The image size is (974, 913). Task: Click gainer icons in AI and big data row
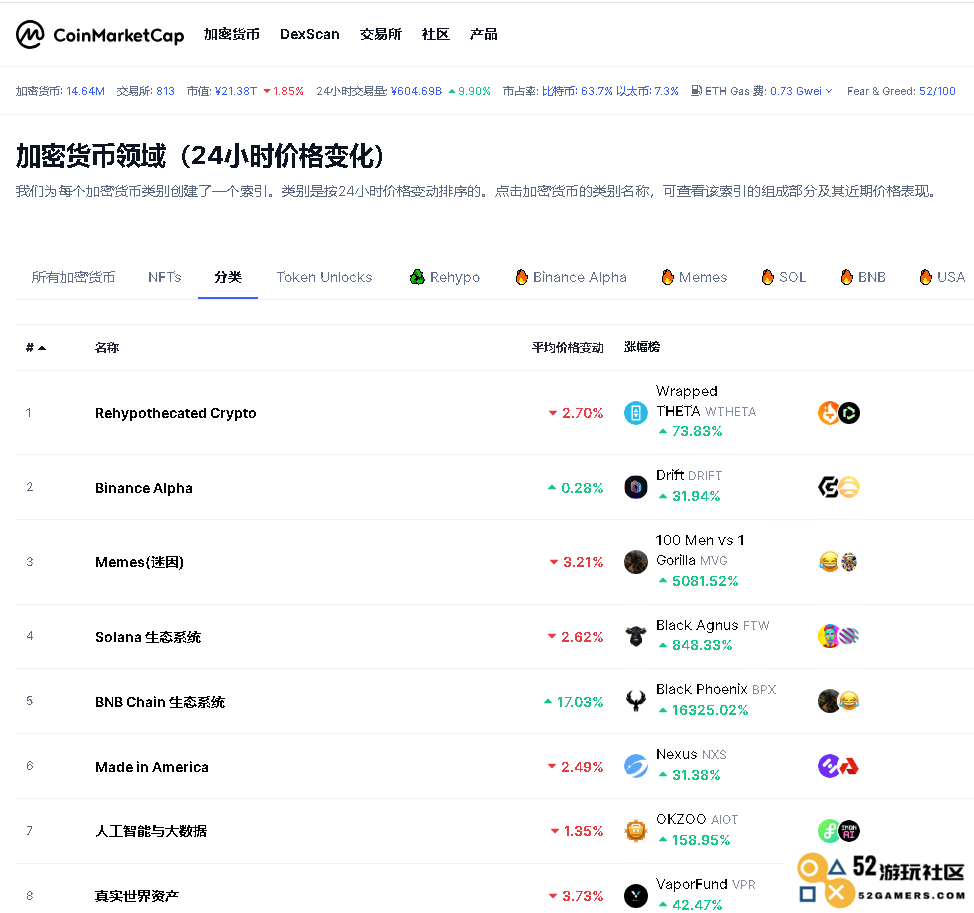[839, 830]
